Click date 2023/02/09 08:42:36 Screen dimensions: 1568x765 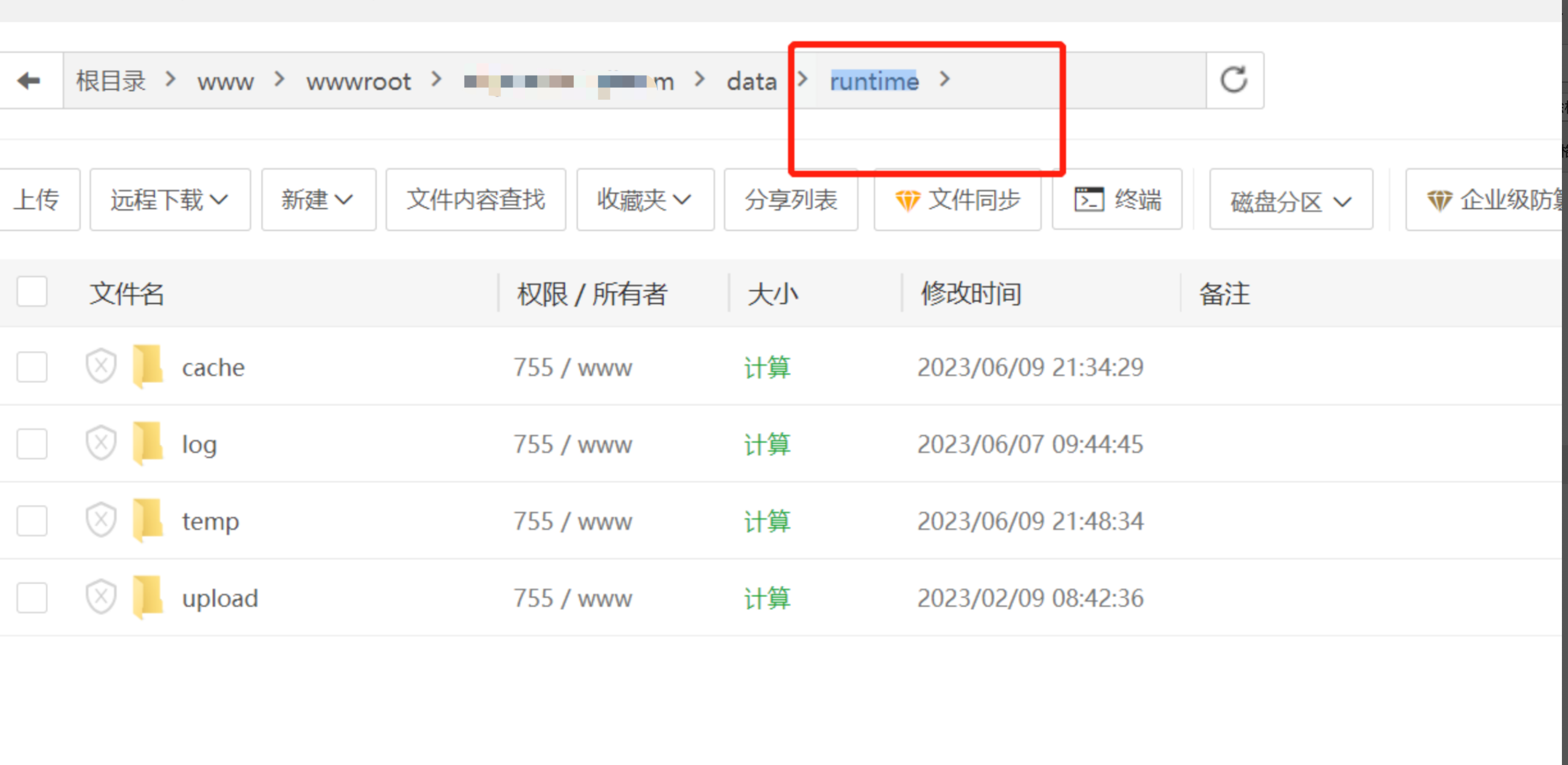[1030, 598]
